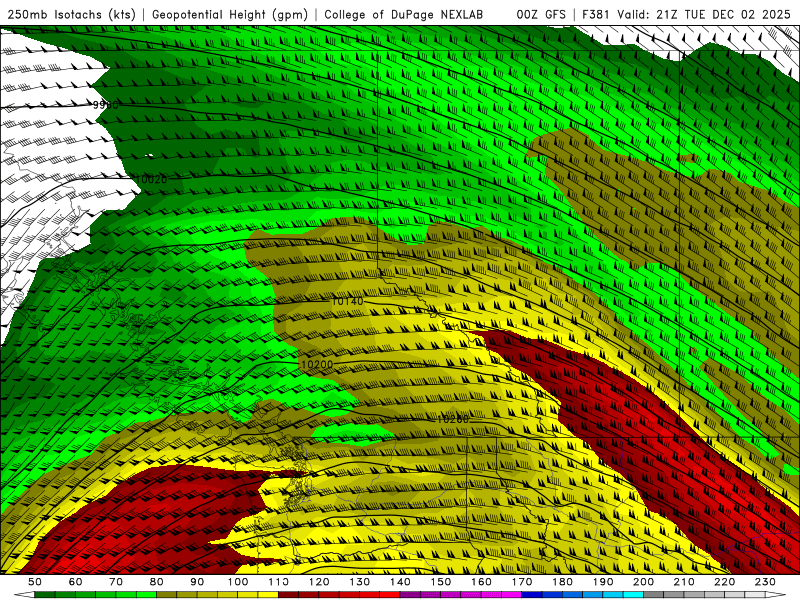
Task: Click 'Valid: 21Z TUE DEC 02 2025' text
Action: coord(704,14)
